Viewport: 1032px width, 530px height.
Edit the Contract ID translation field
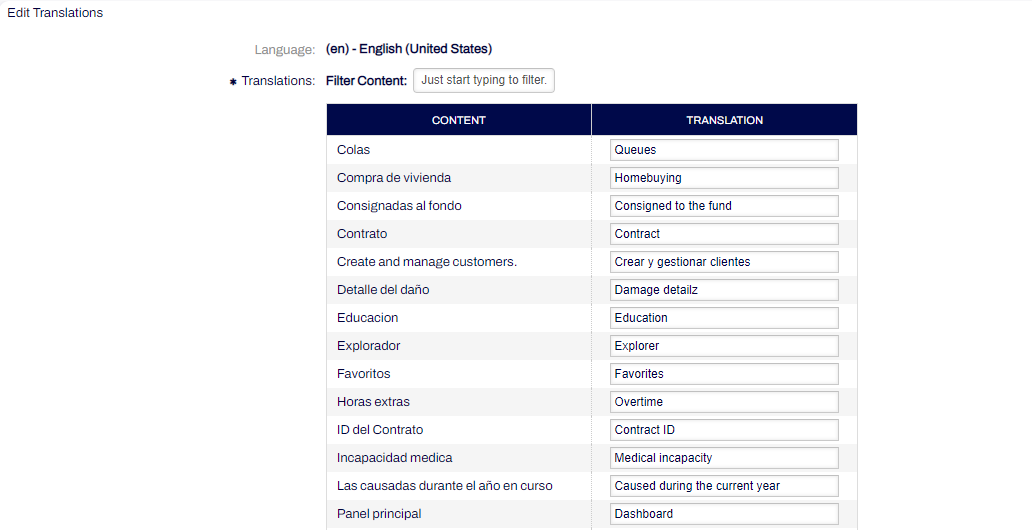point(724,430)
